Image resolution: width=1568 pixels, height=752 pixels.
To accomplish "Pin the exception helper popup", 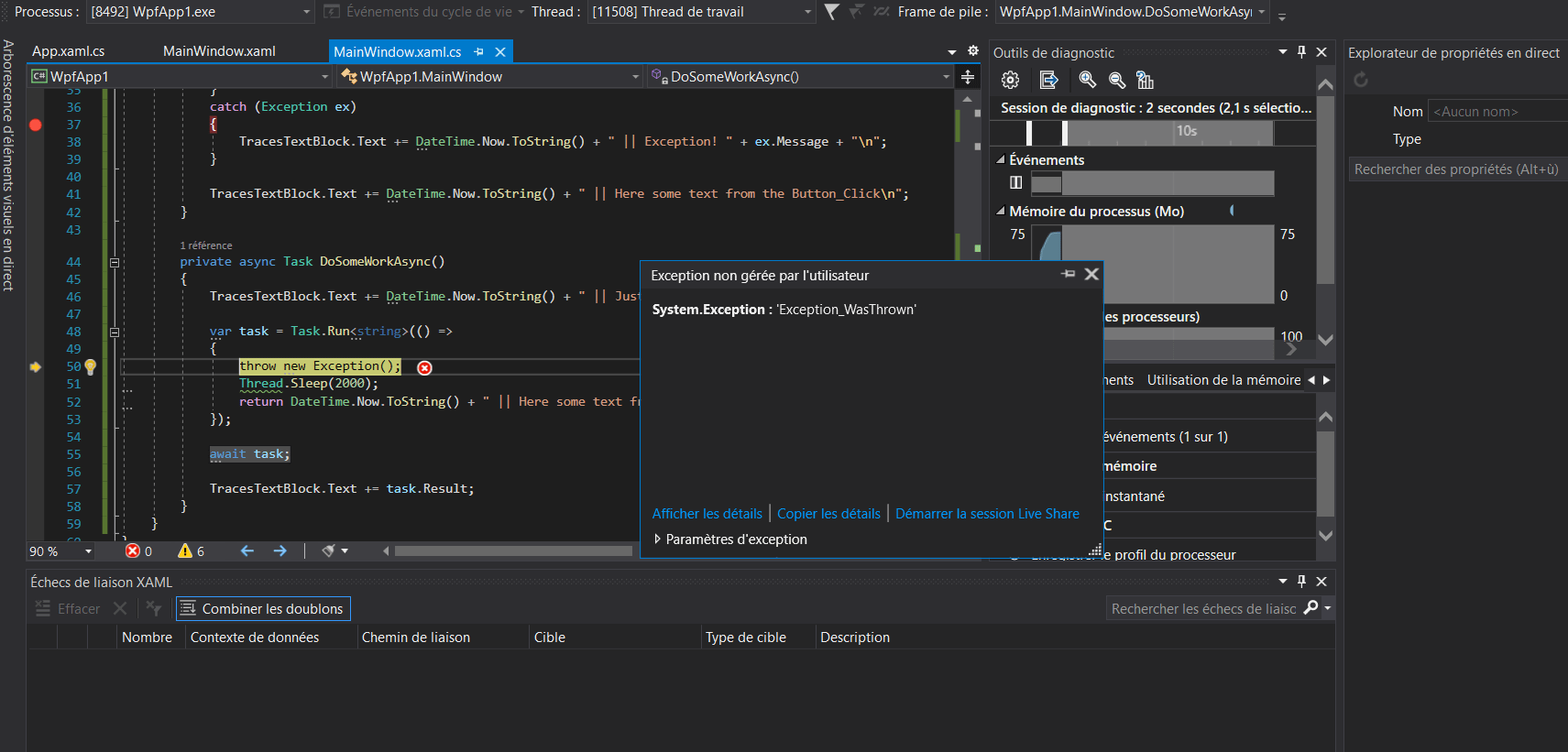I will (1068, 274).
